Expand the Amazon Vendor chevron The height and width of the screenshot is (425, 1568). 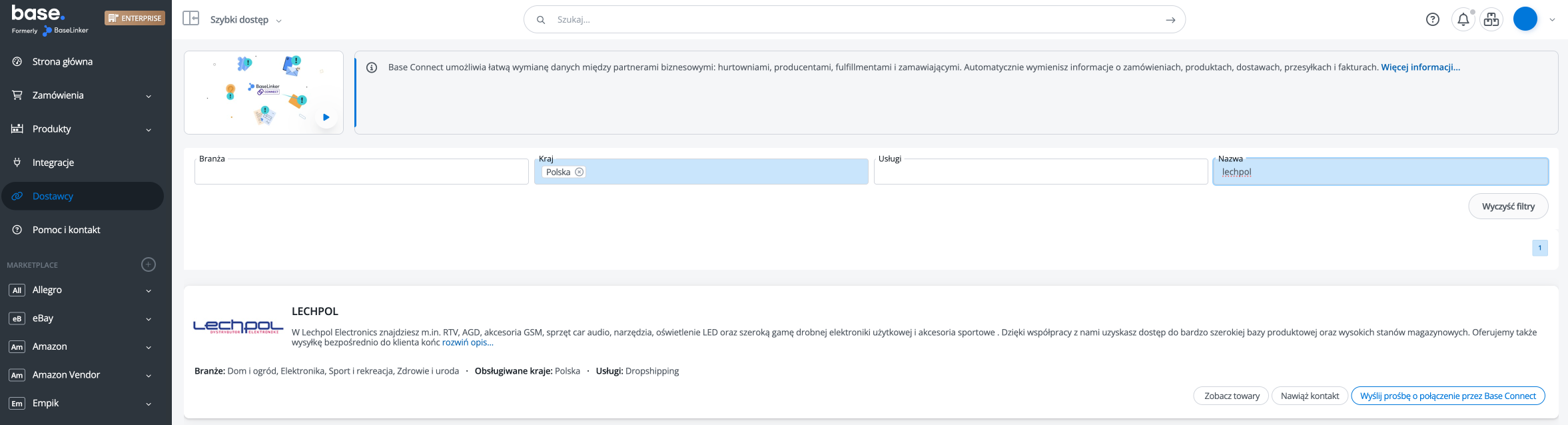pyautogui.click(x=149, y=376)
